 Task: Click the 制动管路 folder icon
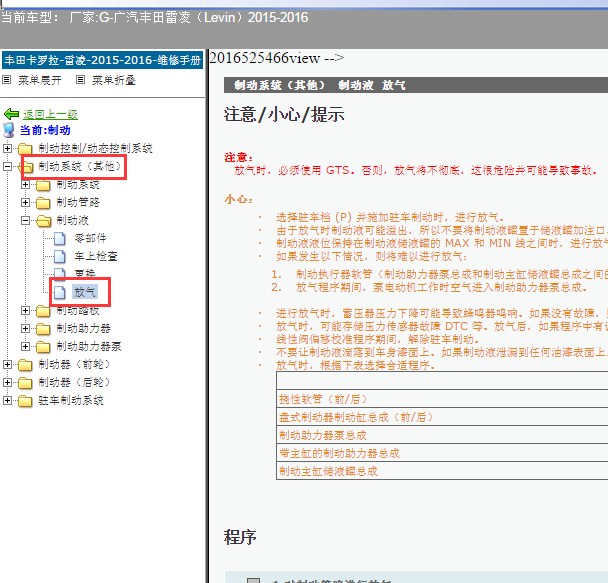click(43, 203)
